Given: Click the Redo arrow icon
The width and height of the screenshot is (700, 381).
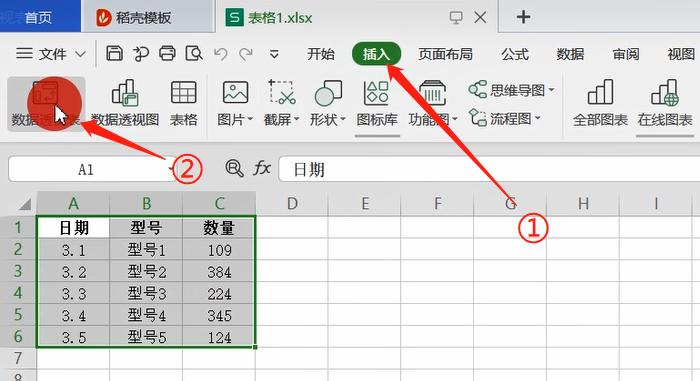Looking at the screenshot, I should (x=246, y=54).
